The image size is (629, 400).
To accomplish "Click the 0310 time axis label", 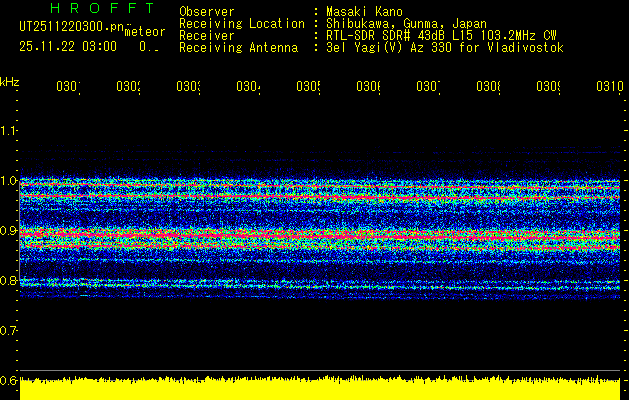I will (608, 87).
